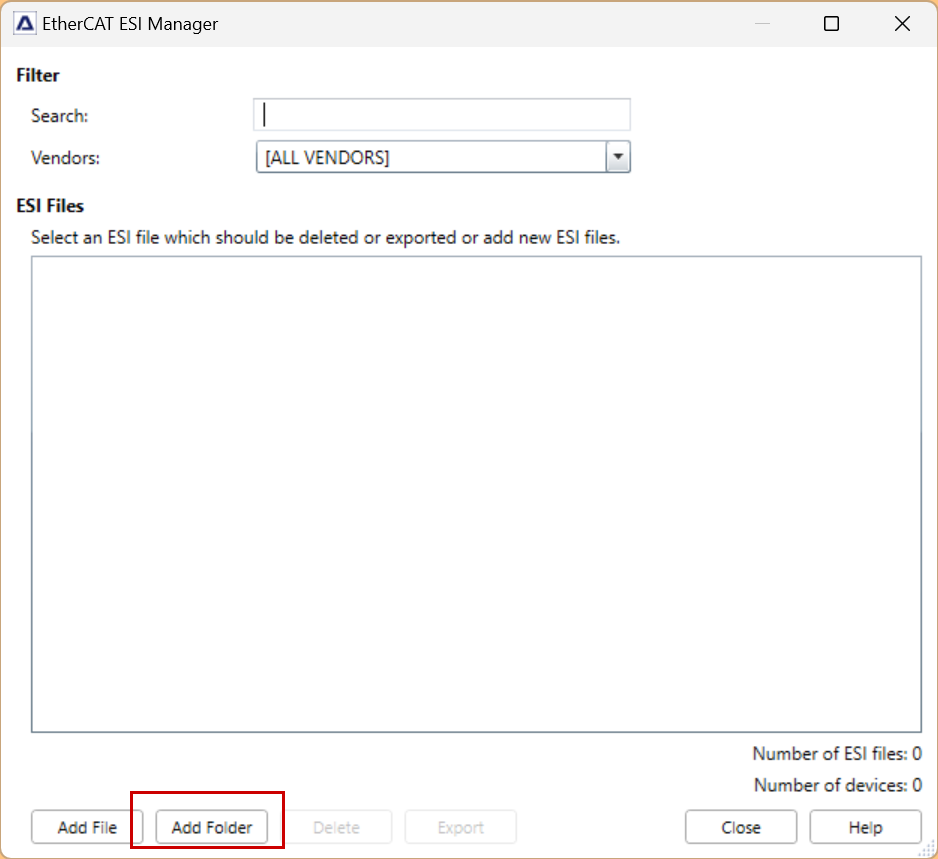Click the 'Number of devices: 0' text
Image resolution: width=938 pixels, height=859 pixels.
pos(838,785)
